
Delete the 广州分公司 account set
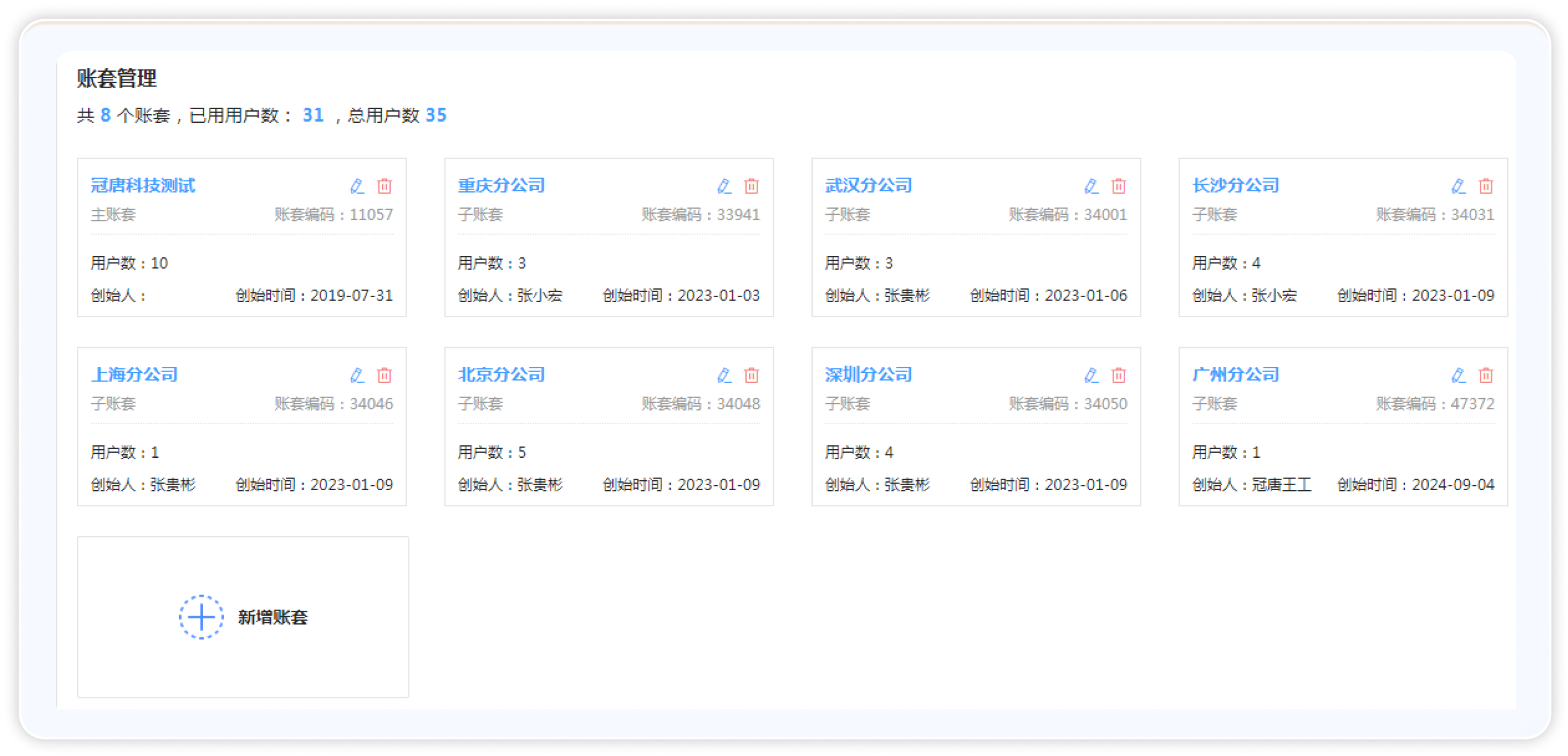click(1485, 375)
